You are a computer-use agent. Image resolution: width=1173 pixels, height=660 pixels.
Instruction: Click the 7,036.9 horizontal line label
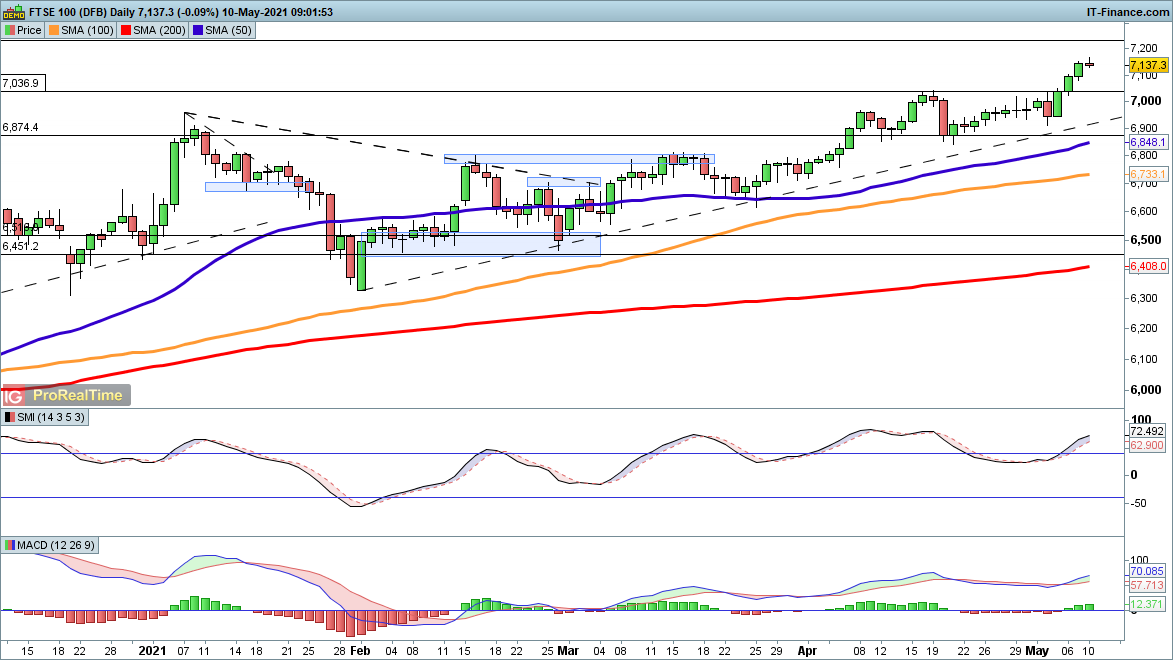(x=22, y=83)
